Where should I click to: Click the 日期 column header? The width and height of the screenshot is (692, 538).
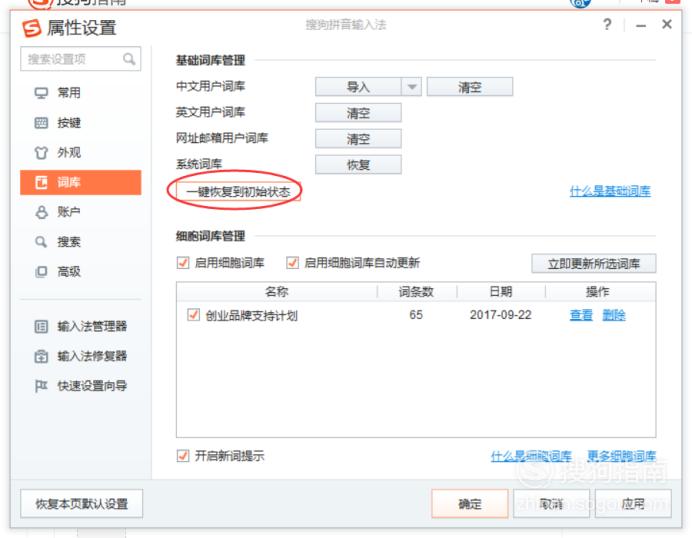point(501,292)
